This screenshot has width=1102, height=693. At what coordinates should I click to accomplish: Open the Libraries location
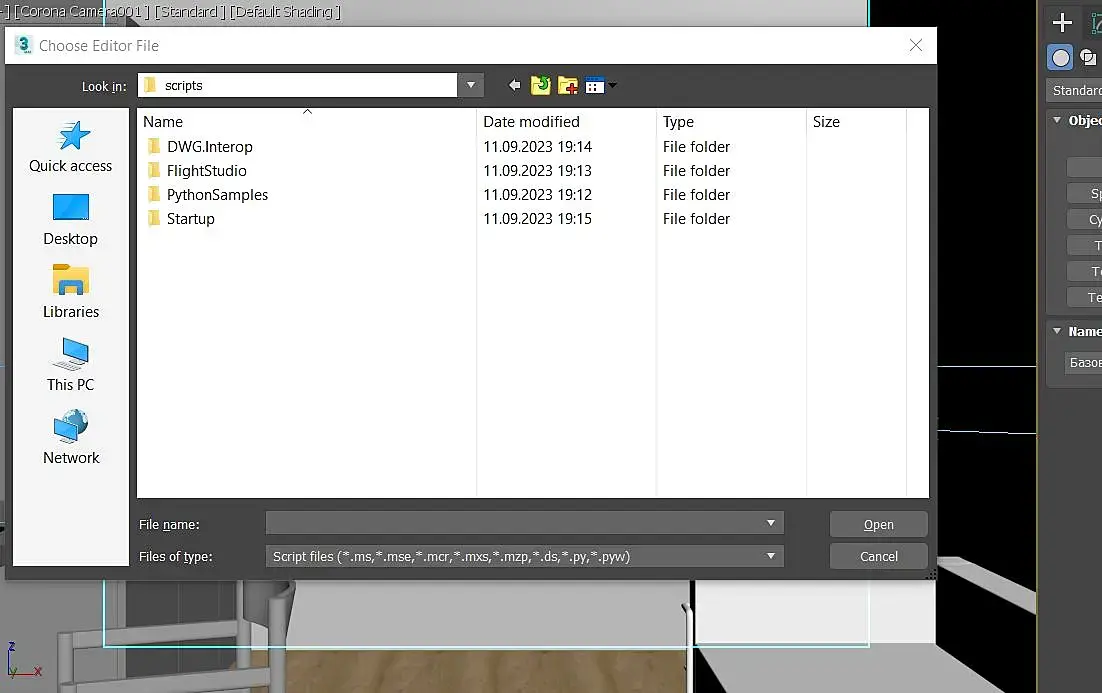[71, 292]
